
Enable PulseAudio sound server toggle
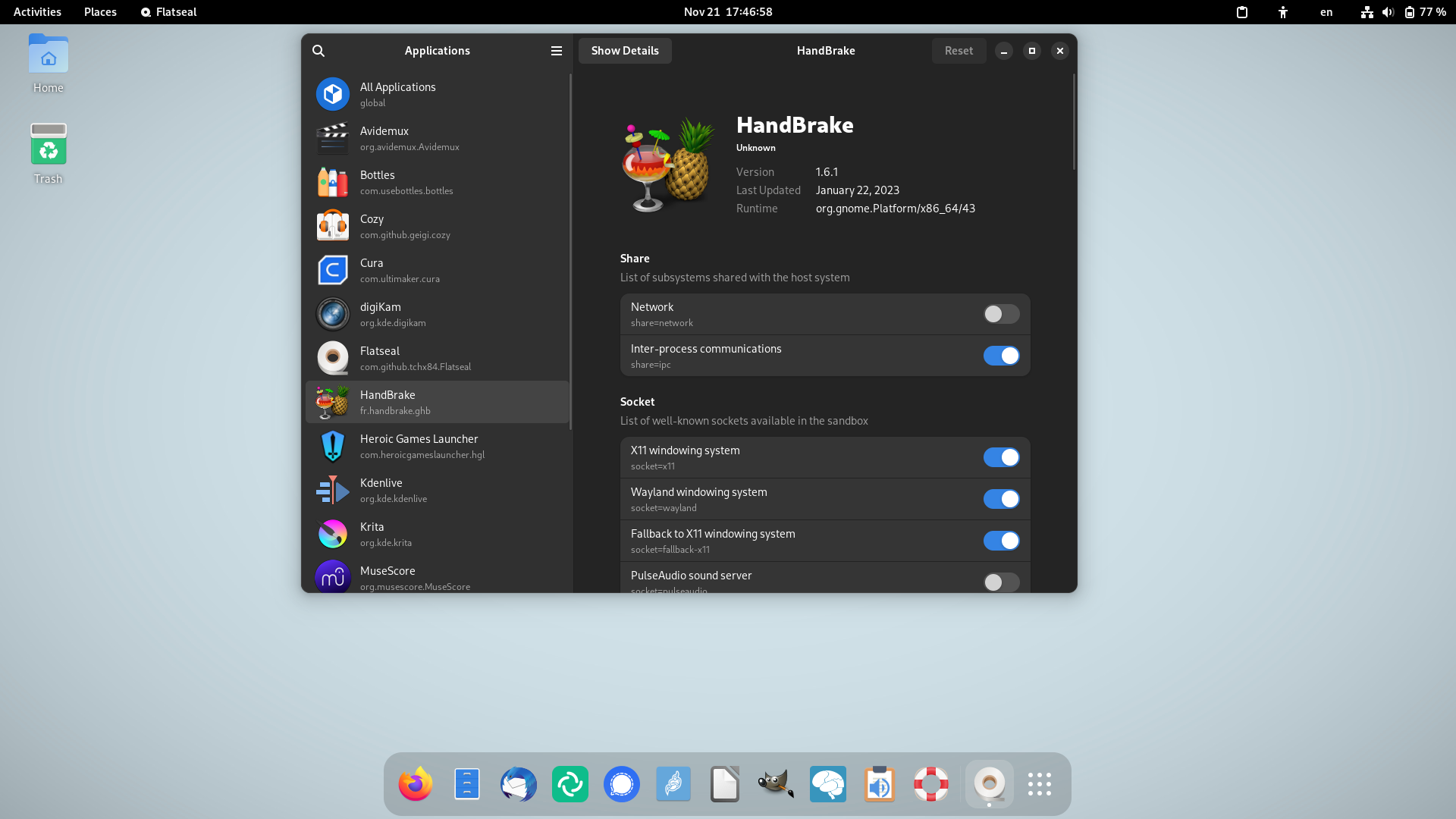tap(1001, 582)
